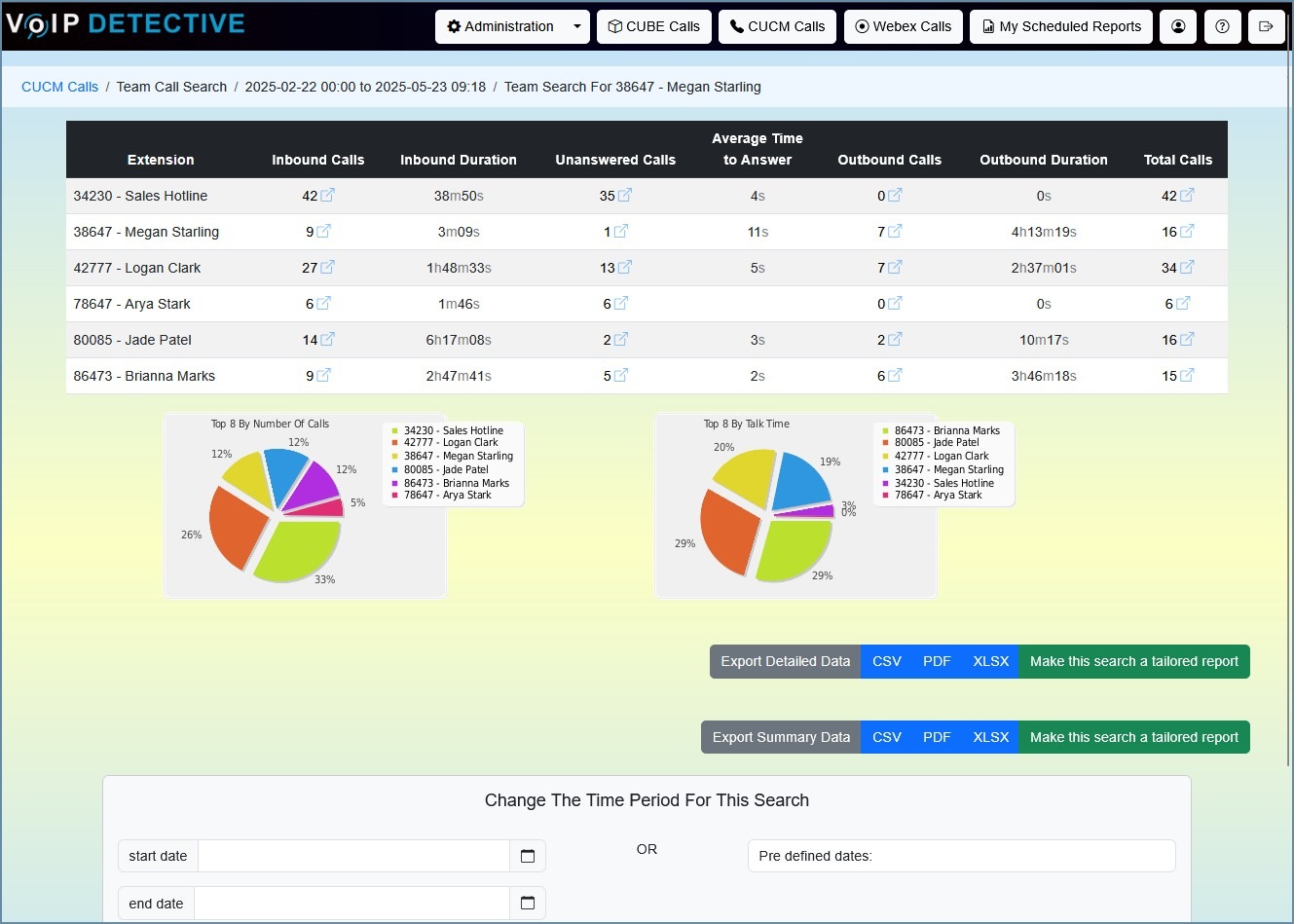Click the user profile icon
Image resolution: width=1294 pixels, height=924 pixels.
point(1178,26)
